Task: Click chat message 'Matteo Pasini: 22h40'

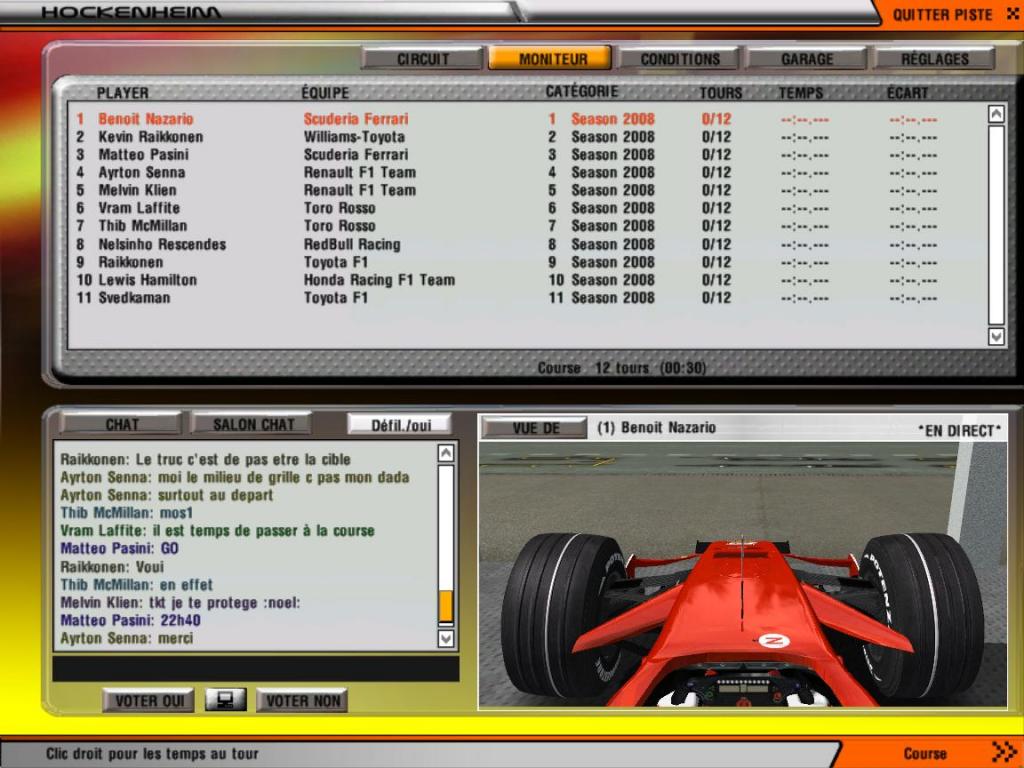Action: [x=131, y=620]
